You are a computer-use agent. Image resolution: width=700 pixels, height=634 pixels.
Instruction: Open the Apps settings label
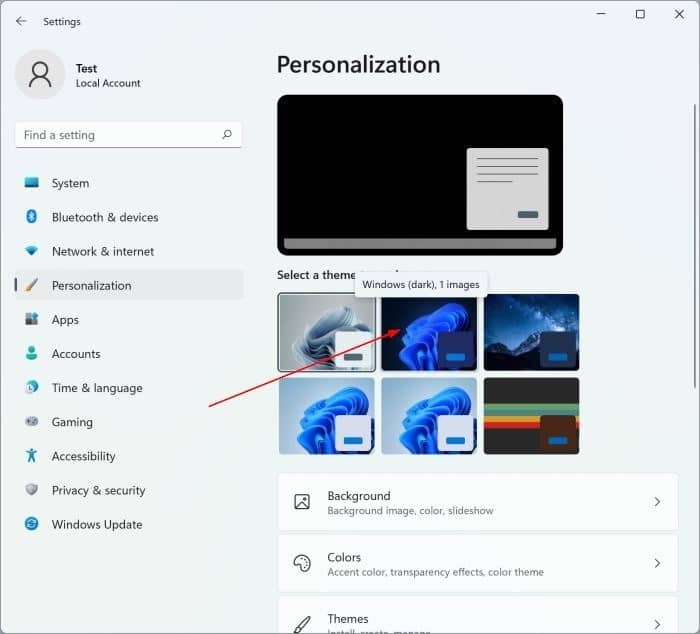[65, 320]
